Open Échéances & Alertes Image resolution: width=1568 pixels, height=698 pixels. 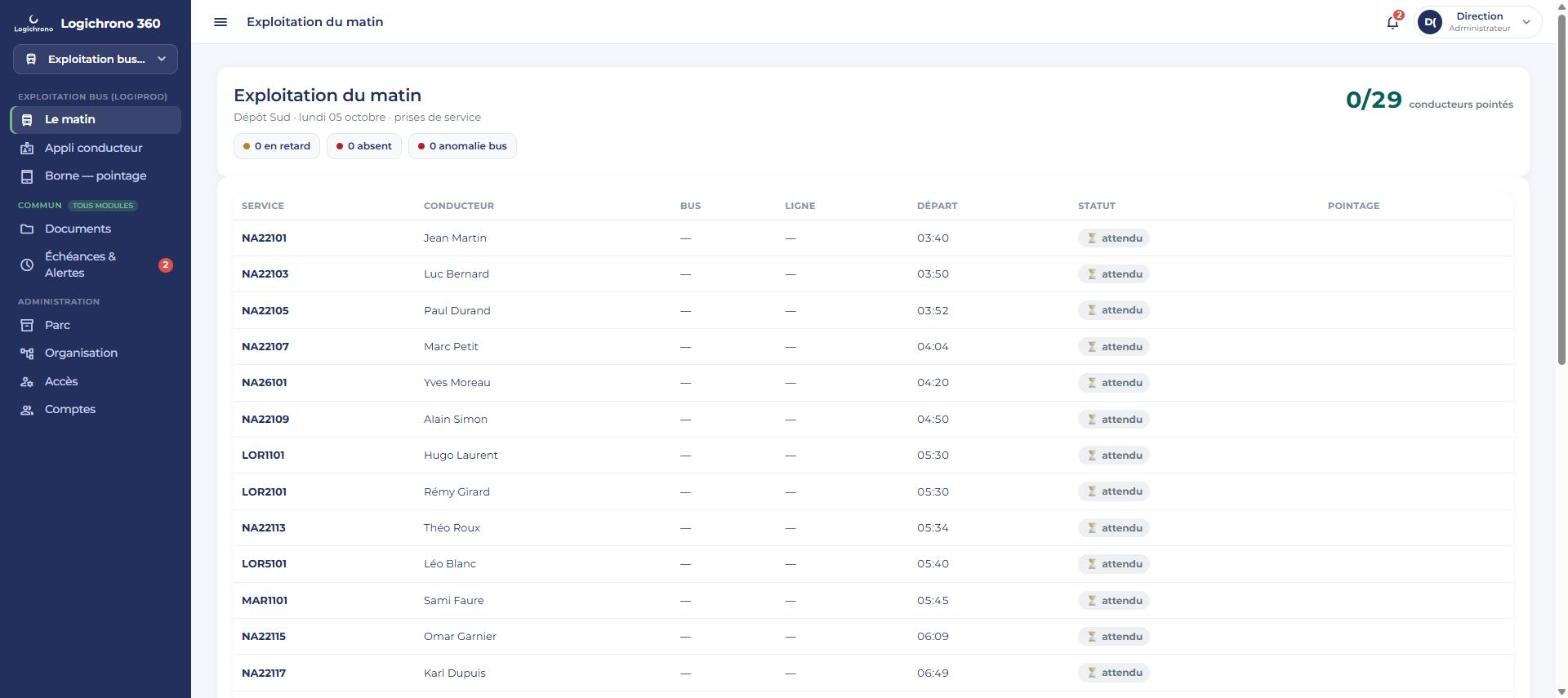click(x=96, y=265)
